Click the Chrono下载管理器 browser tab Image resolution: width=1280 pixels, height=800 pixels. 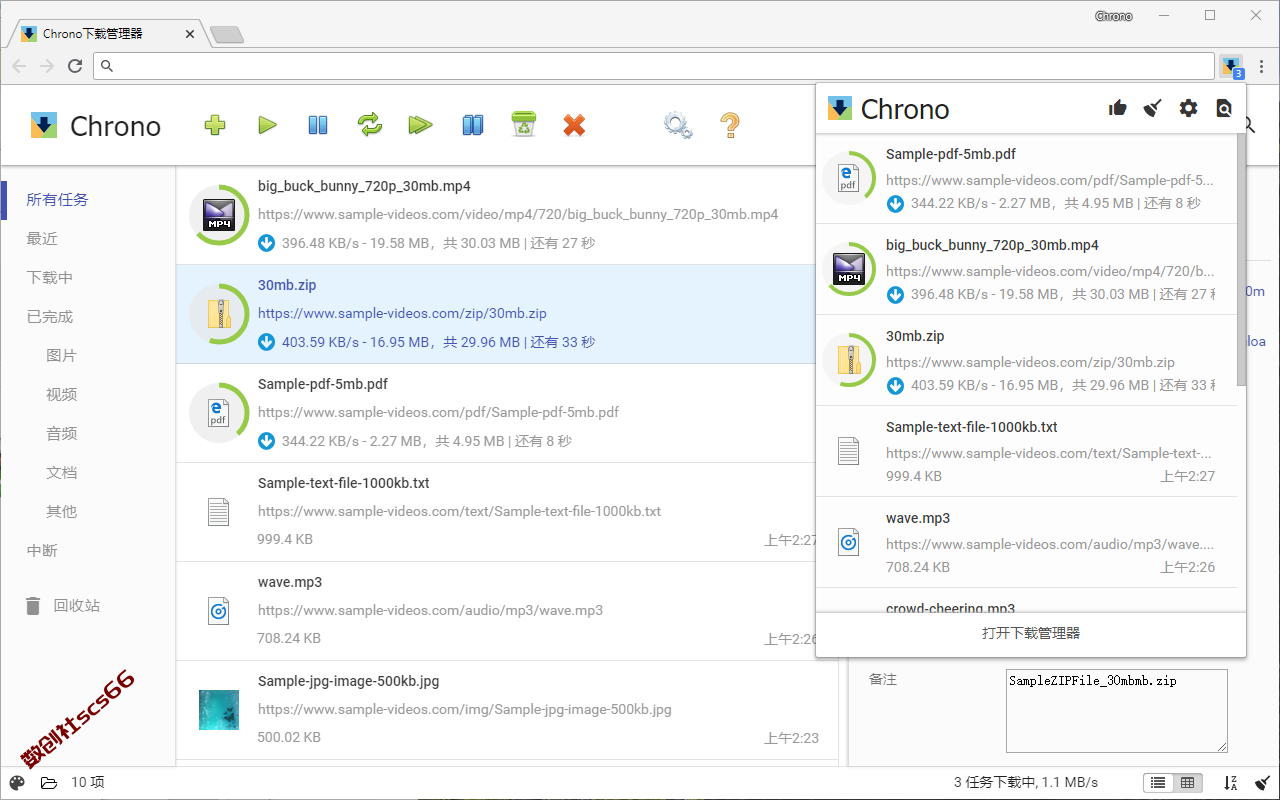[x=108, y=34]
